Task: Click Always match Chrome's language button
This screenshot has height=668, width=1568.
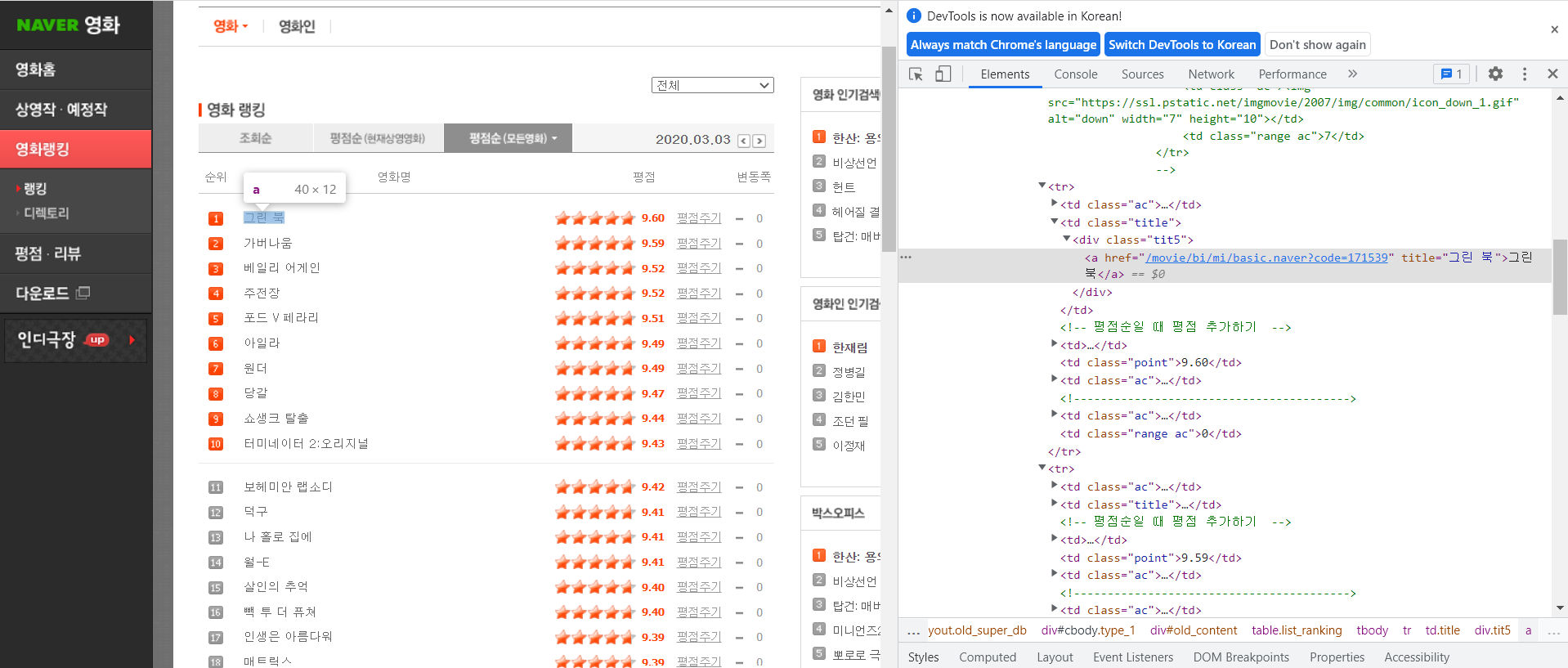Action: 1003,45
